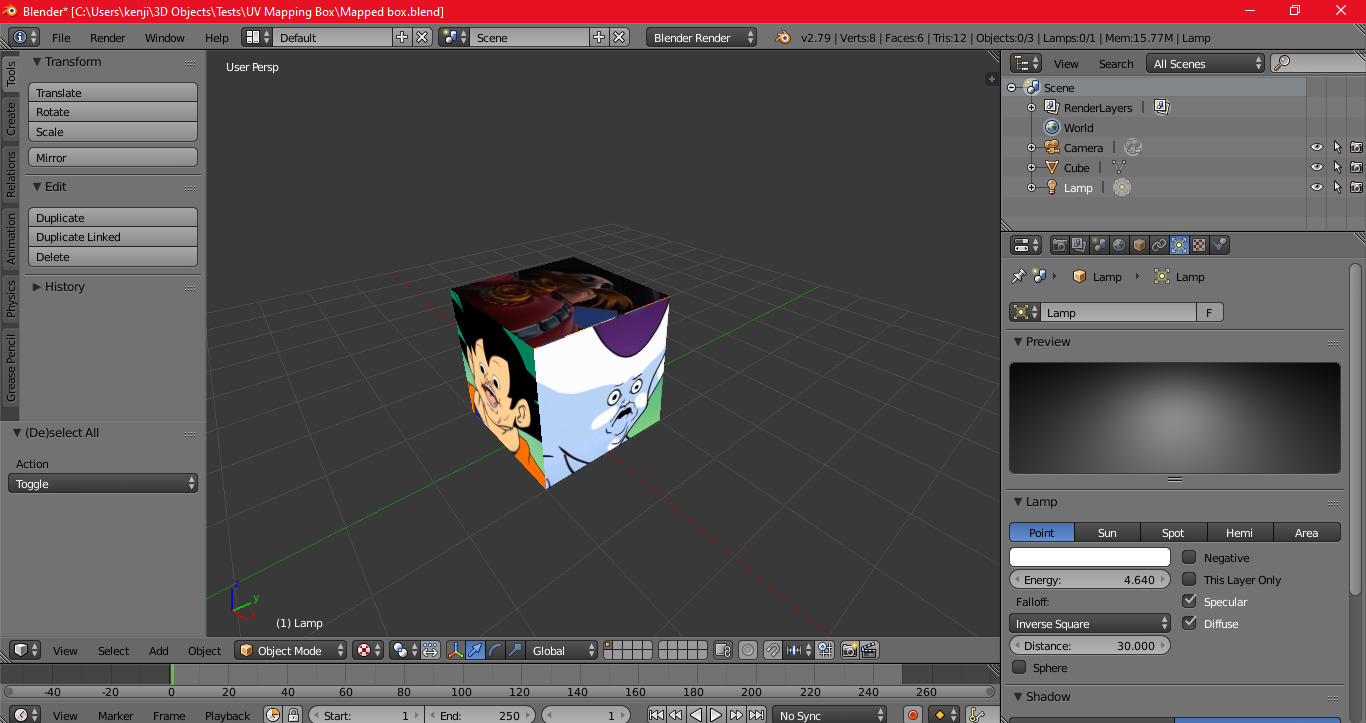
Task: Click the lock camera to layers icon
Action: coord(724,650)
